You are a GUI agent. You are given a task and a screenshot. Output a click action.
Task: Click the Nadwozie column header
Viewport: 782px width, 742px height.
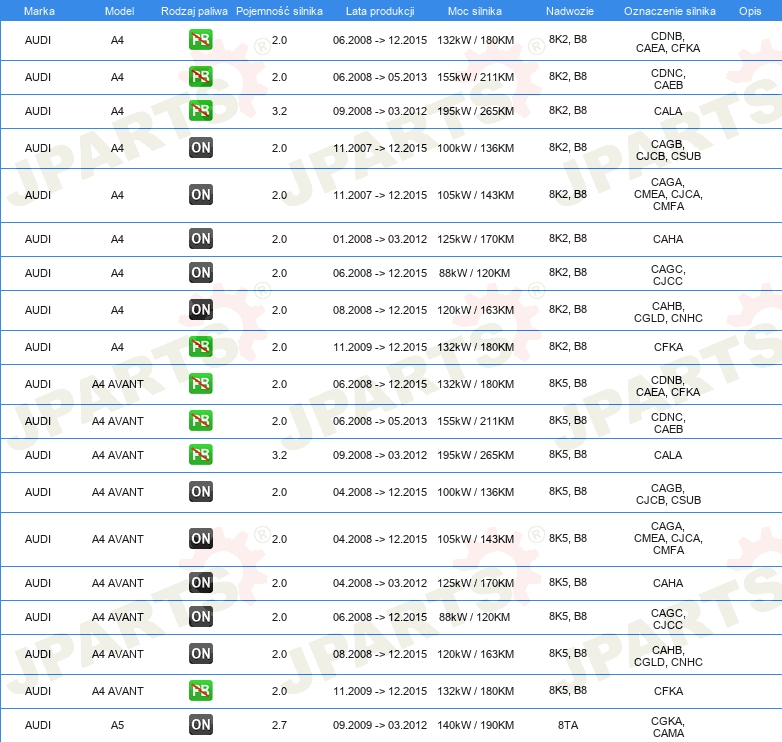[x=567, y=10]
